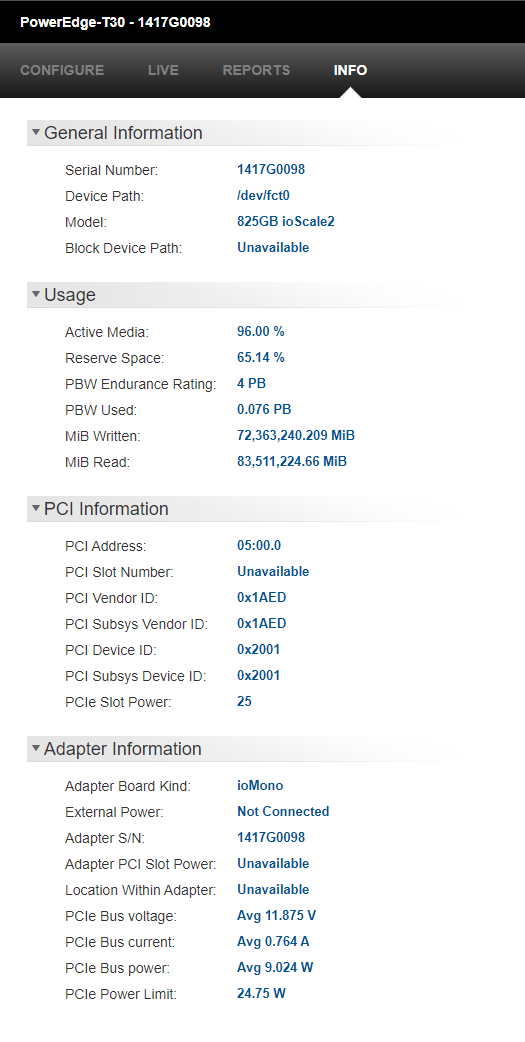Click the PCIe Power Limit value

pos(261,993)
